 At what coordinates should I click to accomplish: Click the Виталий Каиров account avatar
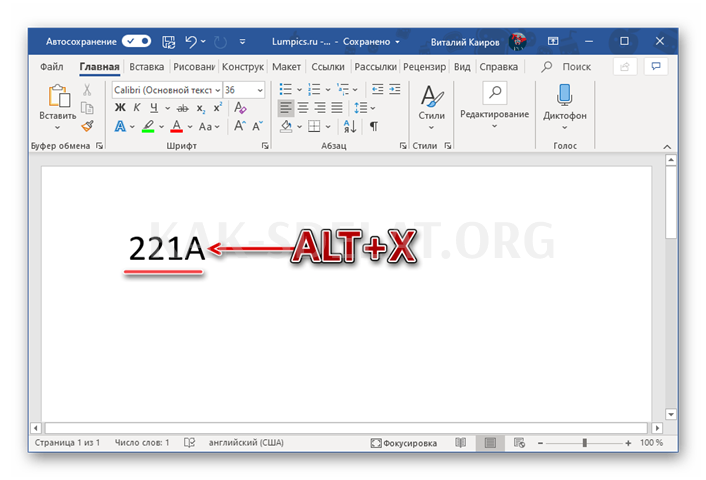coord(518,41)
